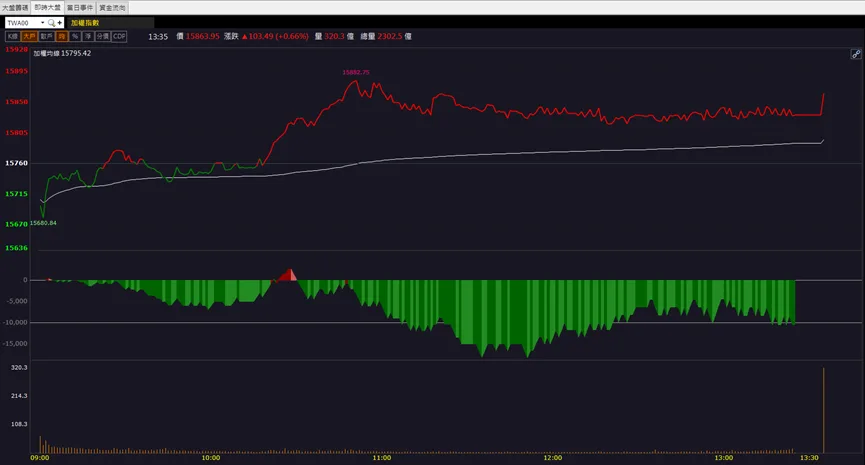Click the total volume 2302.5 value
865x465 pixels.
point(389,36)
